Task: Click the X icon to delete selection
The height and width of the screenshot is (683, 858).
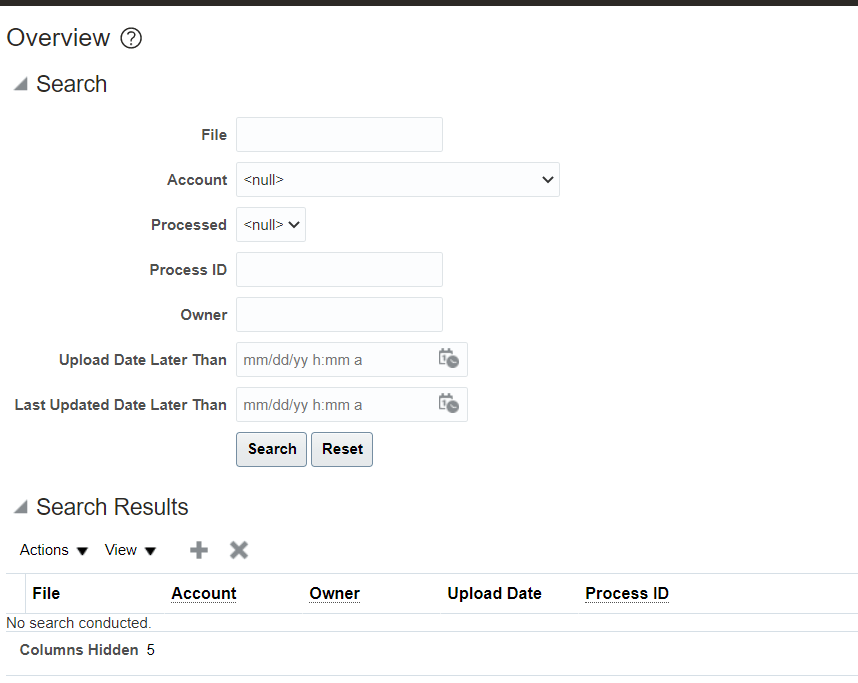Action: (238, 549)
